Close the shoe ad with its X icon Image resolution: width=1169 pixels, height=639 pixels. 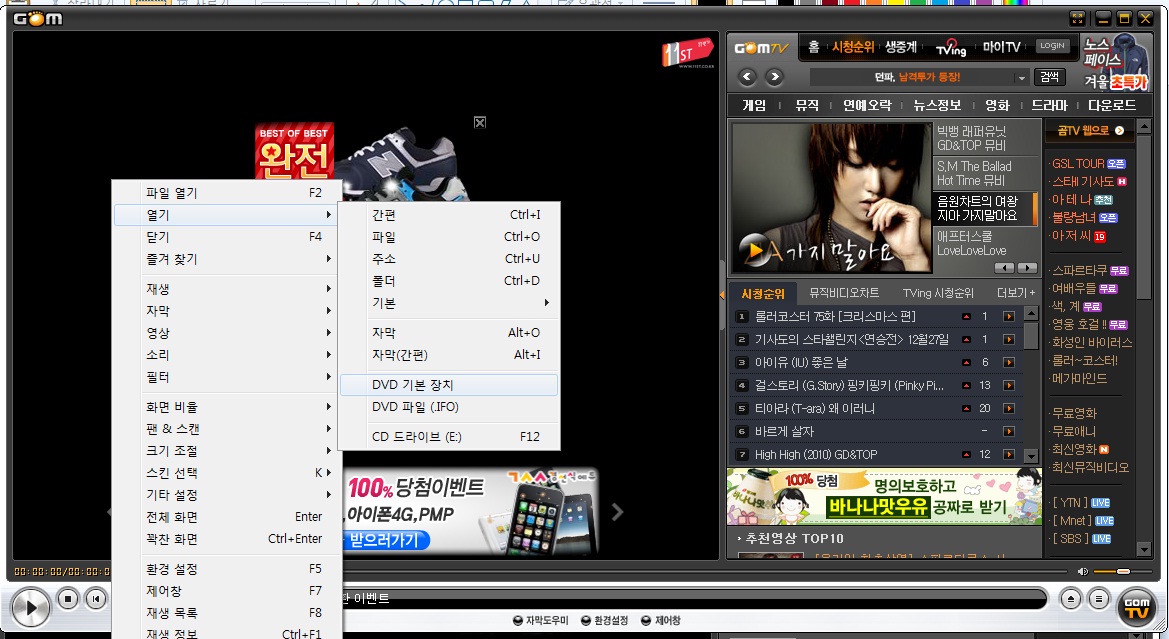[x=480, y=122]
